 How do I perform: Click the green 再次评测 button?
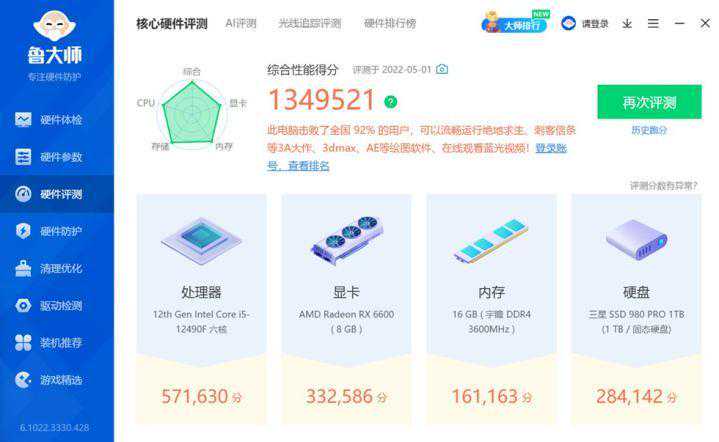[649, 102]
